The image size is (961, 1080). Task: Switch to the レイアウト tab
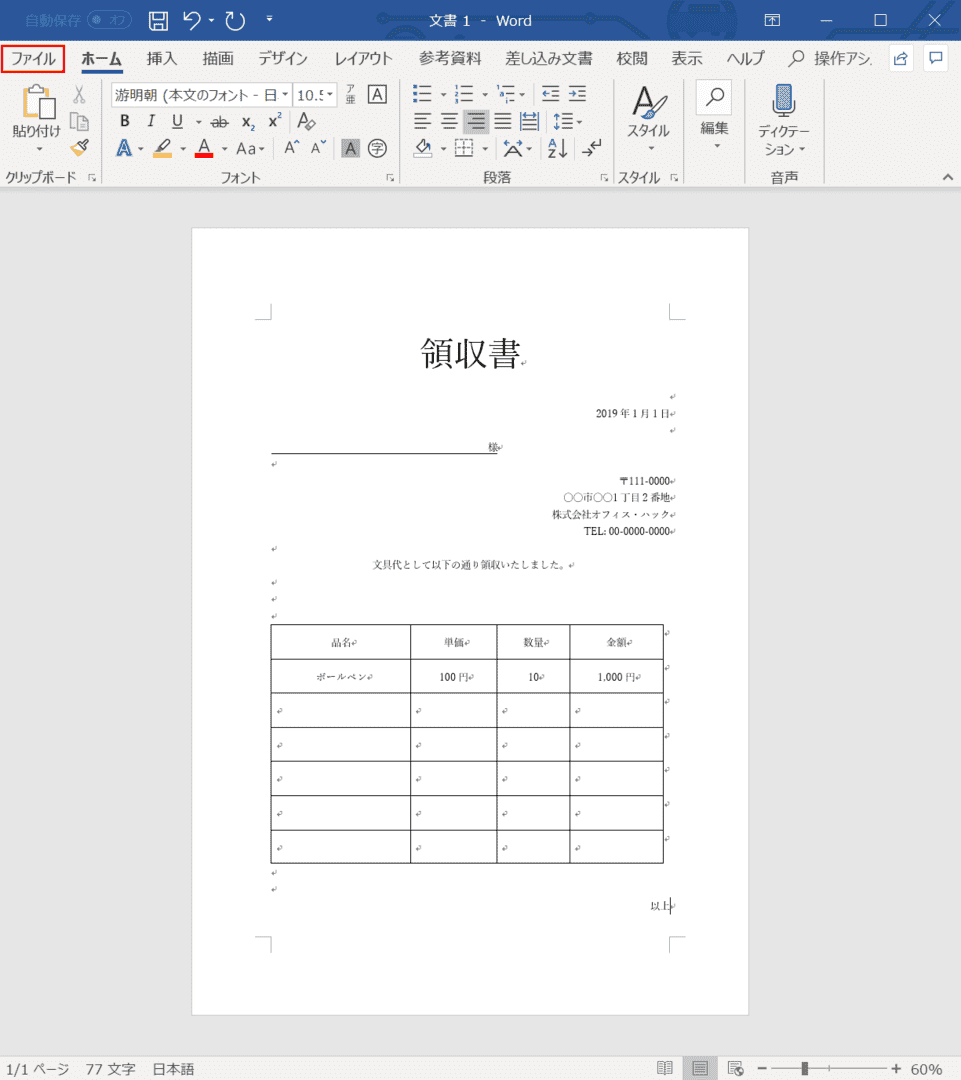[x=364, y=59]
